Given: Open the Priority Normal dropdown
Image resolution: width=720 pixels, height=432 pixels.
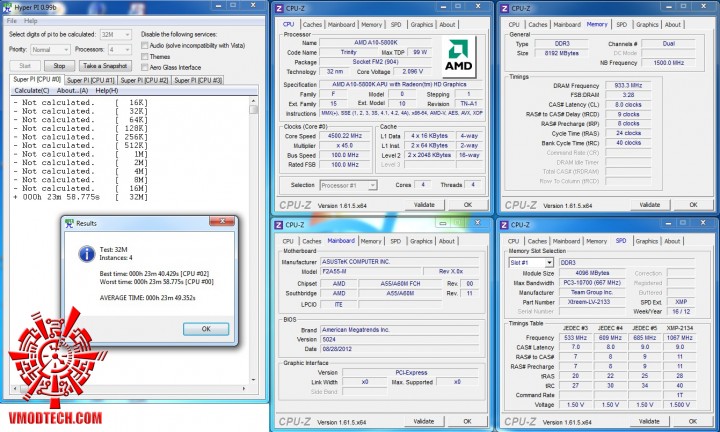Looking at the screenshot, I should click(x=50, y=49).
